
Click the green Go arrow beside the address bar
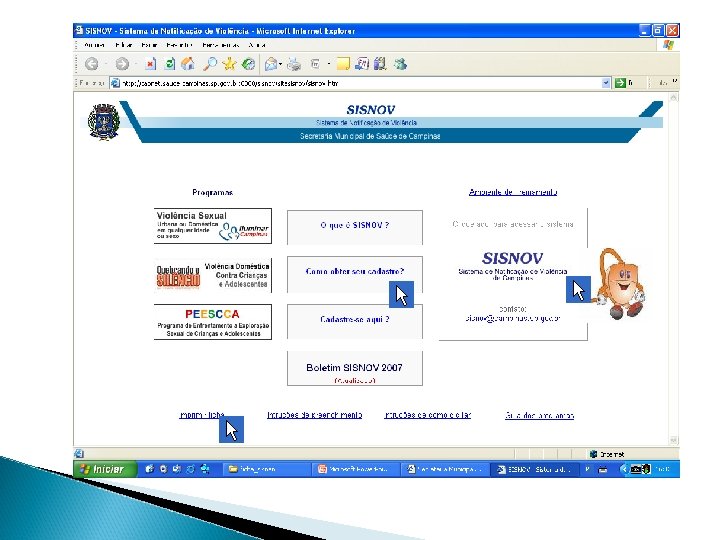click(620, 83)
